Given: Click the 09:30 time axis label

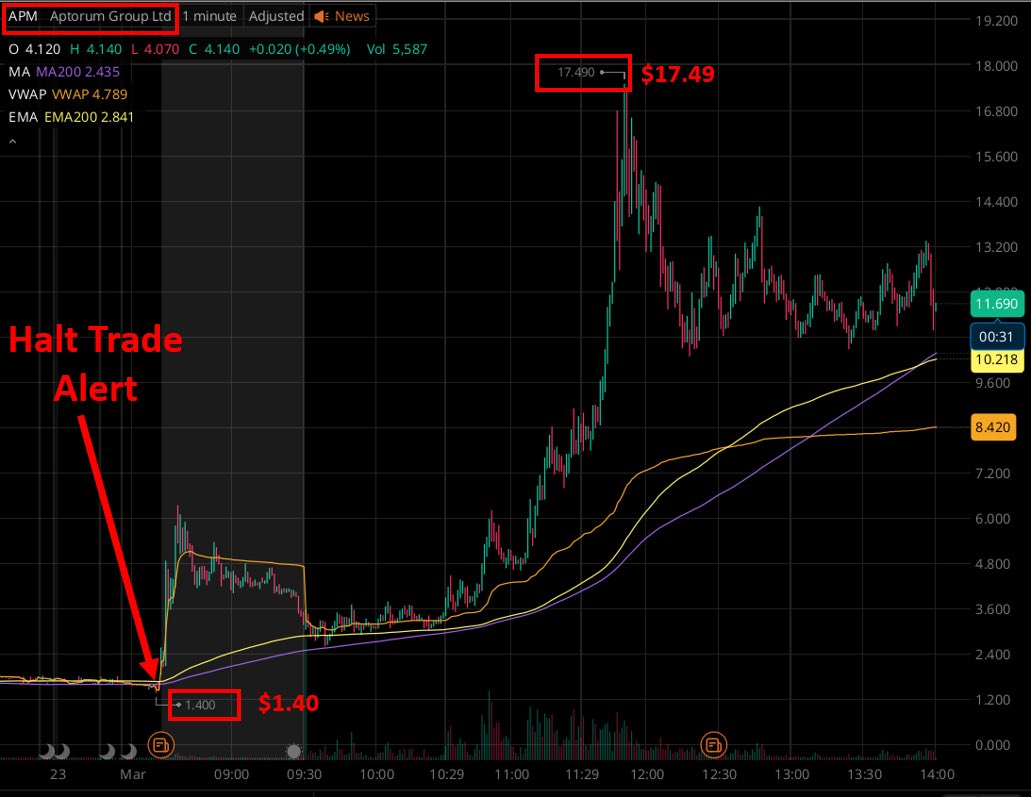Looking at the screenshot, I should [x=304, y=774].
